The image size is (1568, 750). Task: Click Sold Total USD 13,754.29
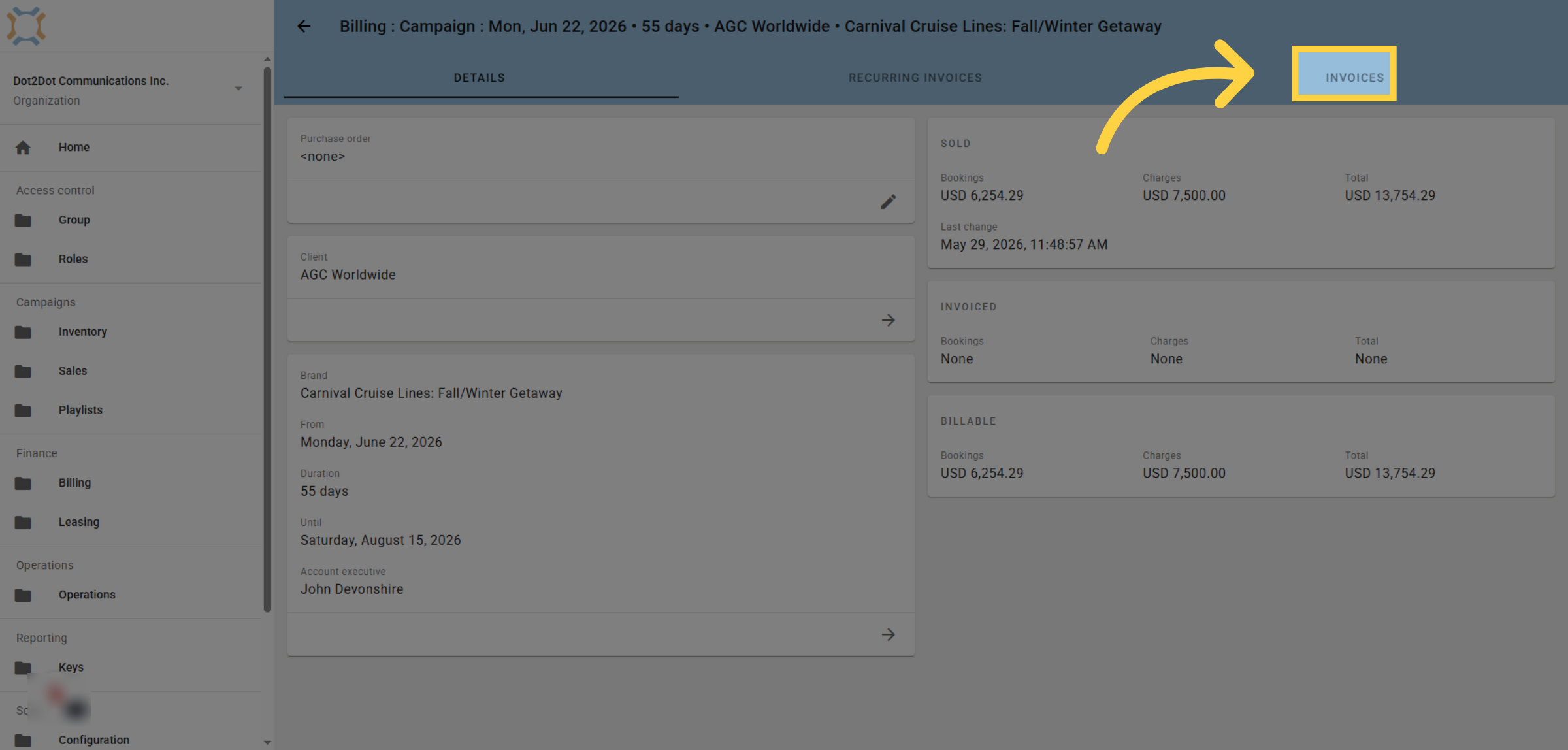tap(1390, 195)
